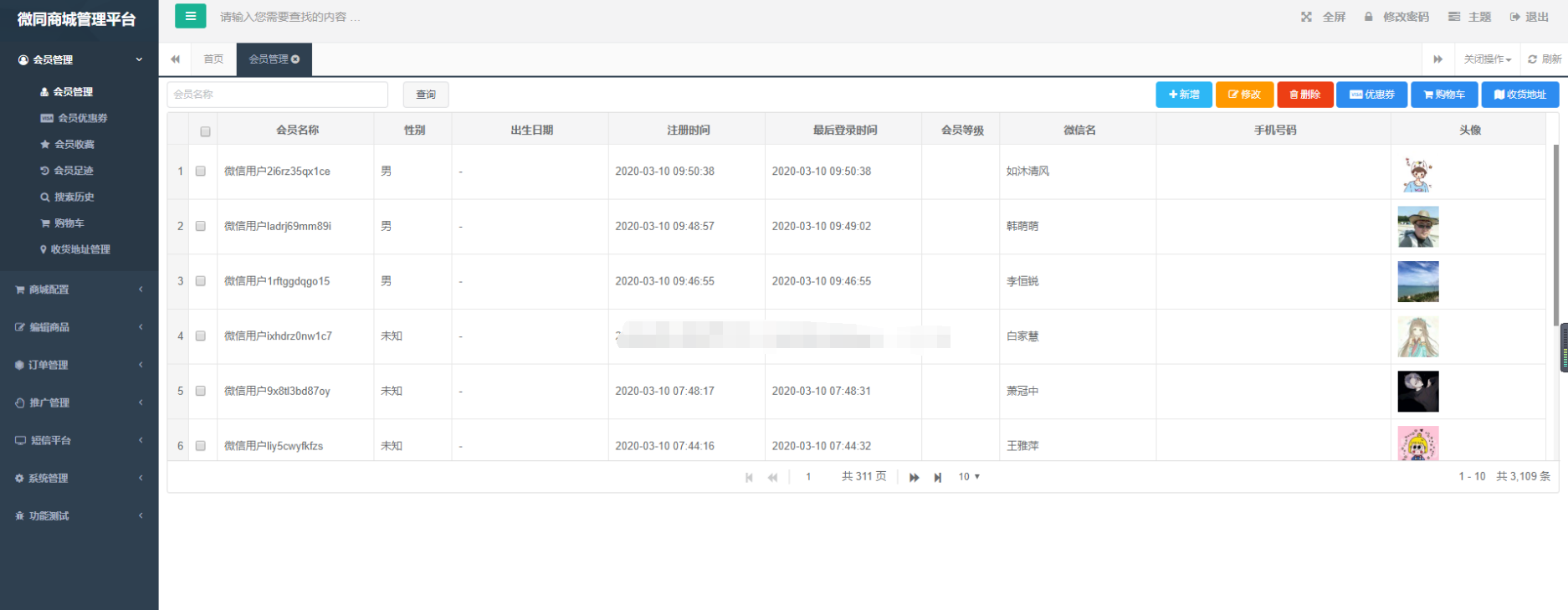Screen dimensions: 1568x610
Task: Check the row for 微信用户9x8tl3bd87oy
Action: pos(201,391)
